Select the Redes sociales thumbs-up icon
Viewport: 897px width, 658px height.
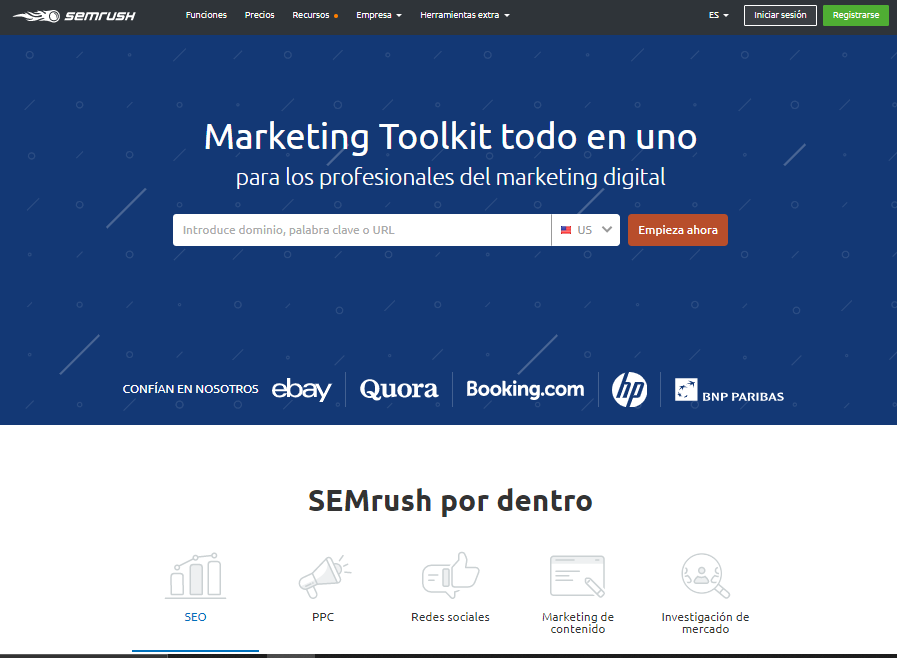coord(450,576)
